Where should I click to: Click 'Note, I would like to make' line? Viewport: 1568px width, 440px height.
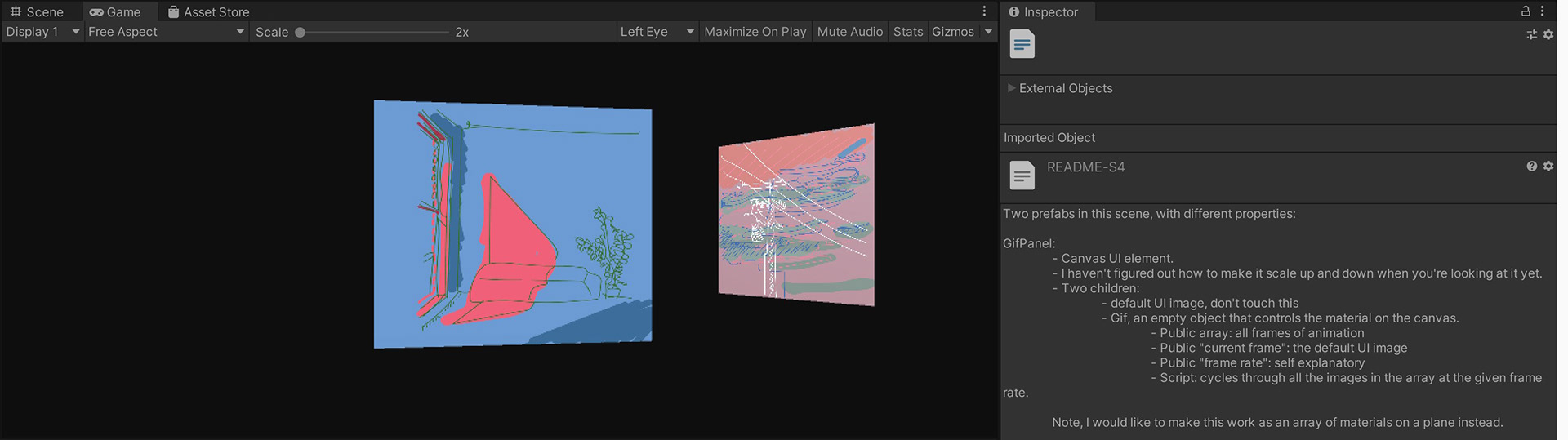point(1277,423)
